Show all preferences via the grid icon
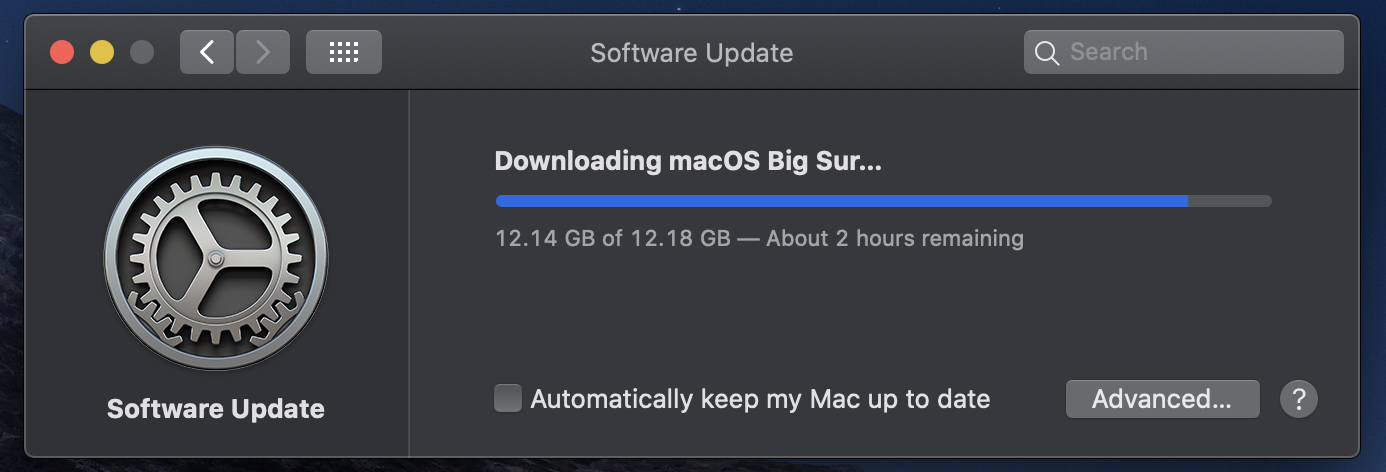1386x472 pixels. click(x=343, y=52)
